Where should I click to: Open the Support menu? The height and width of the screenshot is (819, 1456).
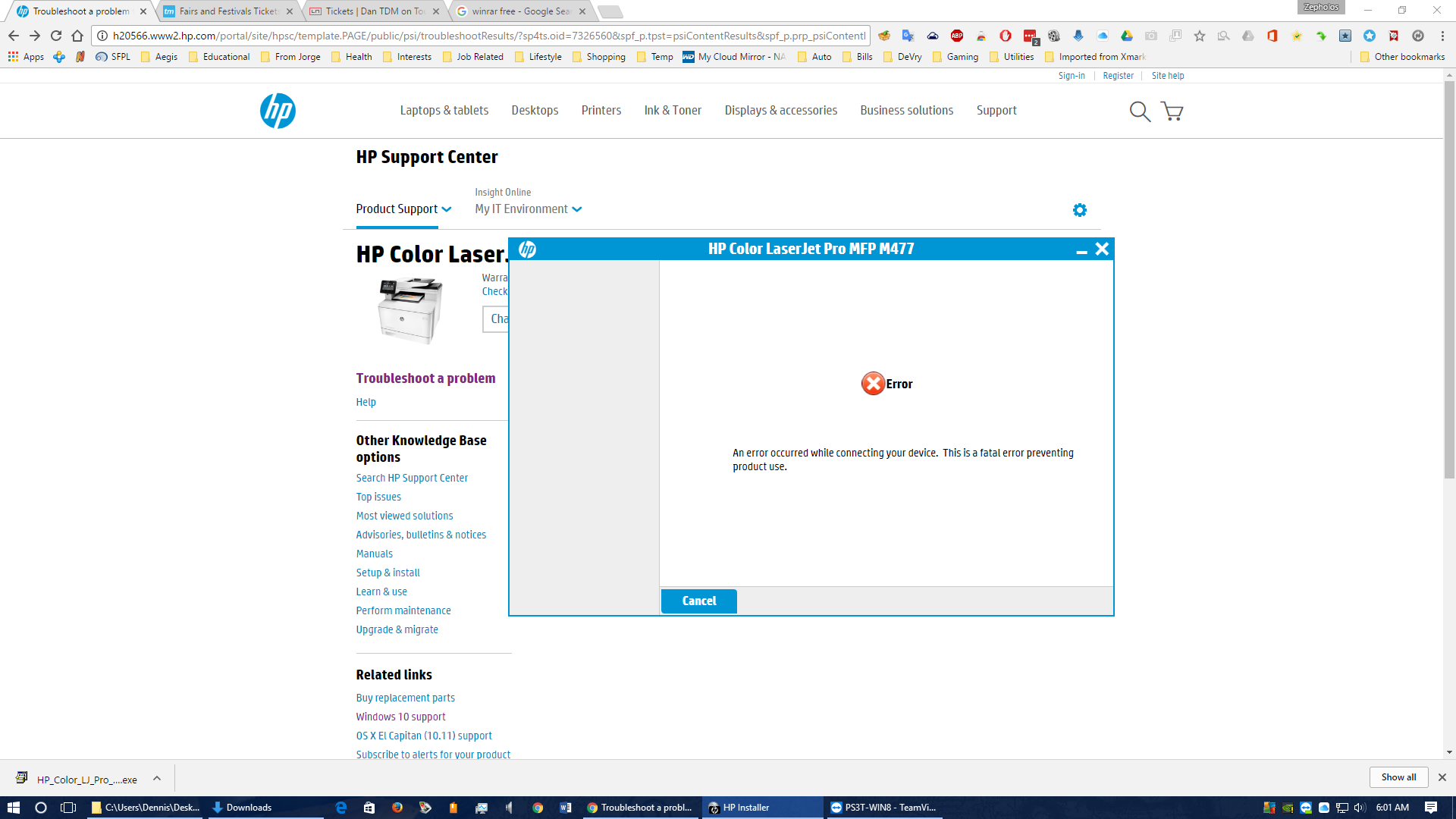click(x=996, y=111)
